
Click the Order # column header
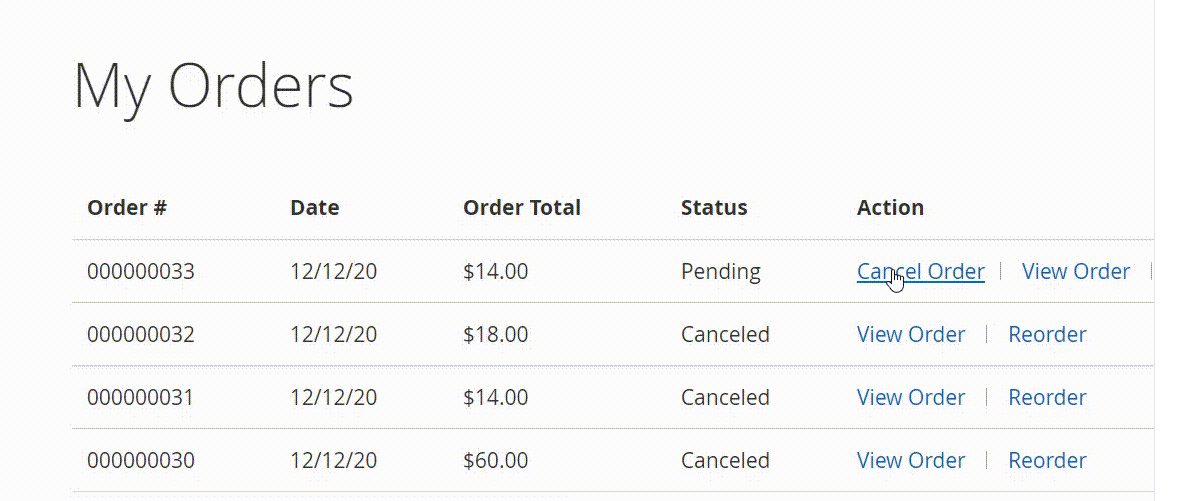coord(127,208)
